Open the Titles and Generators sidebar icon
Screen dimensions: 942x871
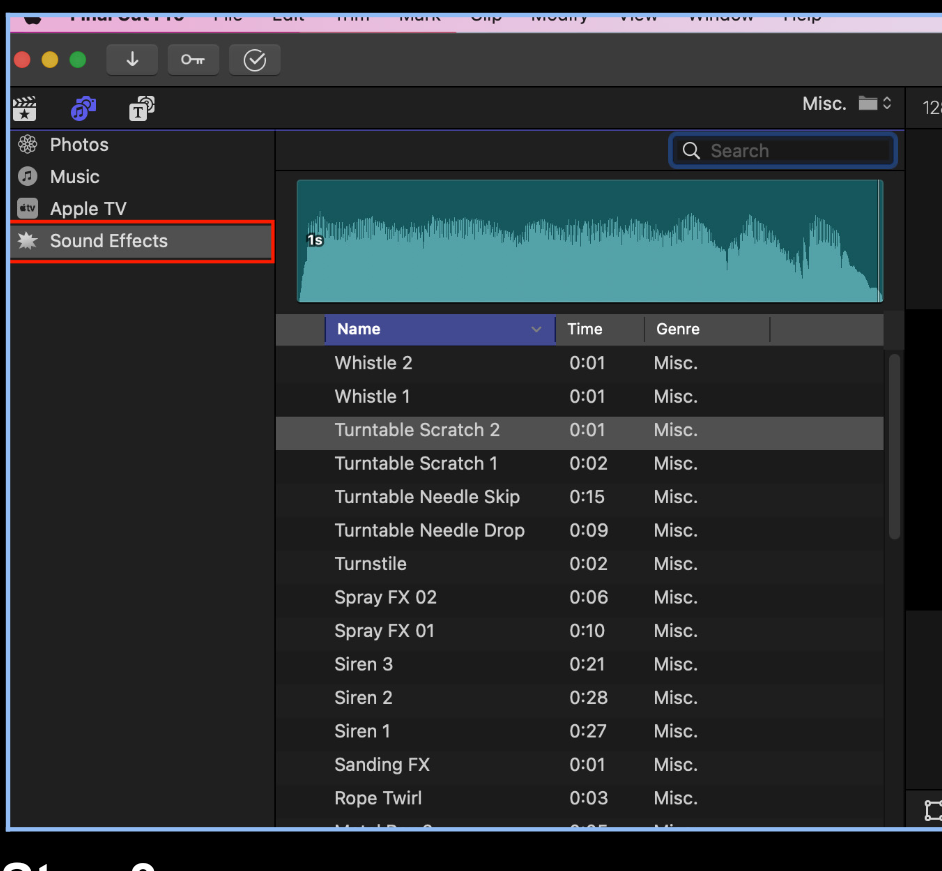(x=142, y=109)
